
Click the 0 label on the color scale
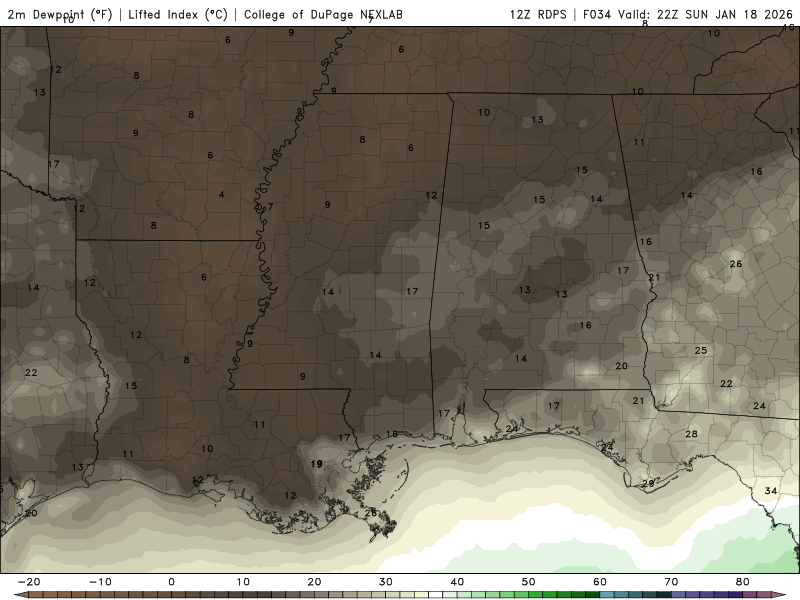(x=171, y=582)
